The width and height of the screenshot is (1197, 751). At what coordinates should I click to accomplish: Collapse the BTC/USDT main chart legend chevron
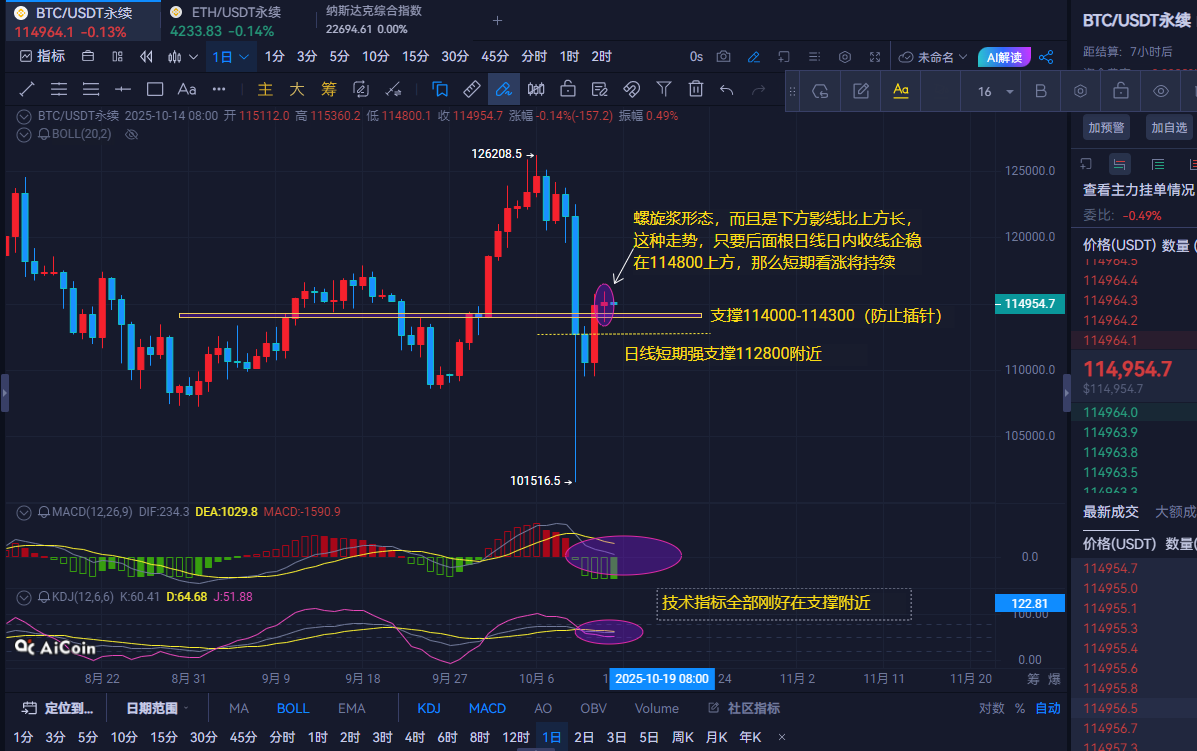point(24,116)
